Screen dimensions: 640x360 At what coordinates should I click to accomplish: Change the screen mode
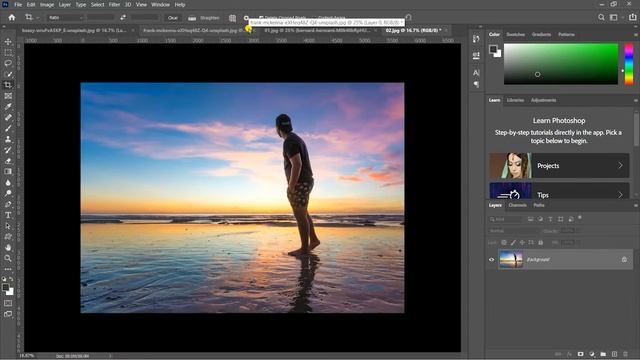(8, 314)
